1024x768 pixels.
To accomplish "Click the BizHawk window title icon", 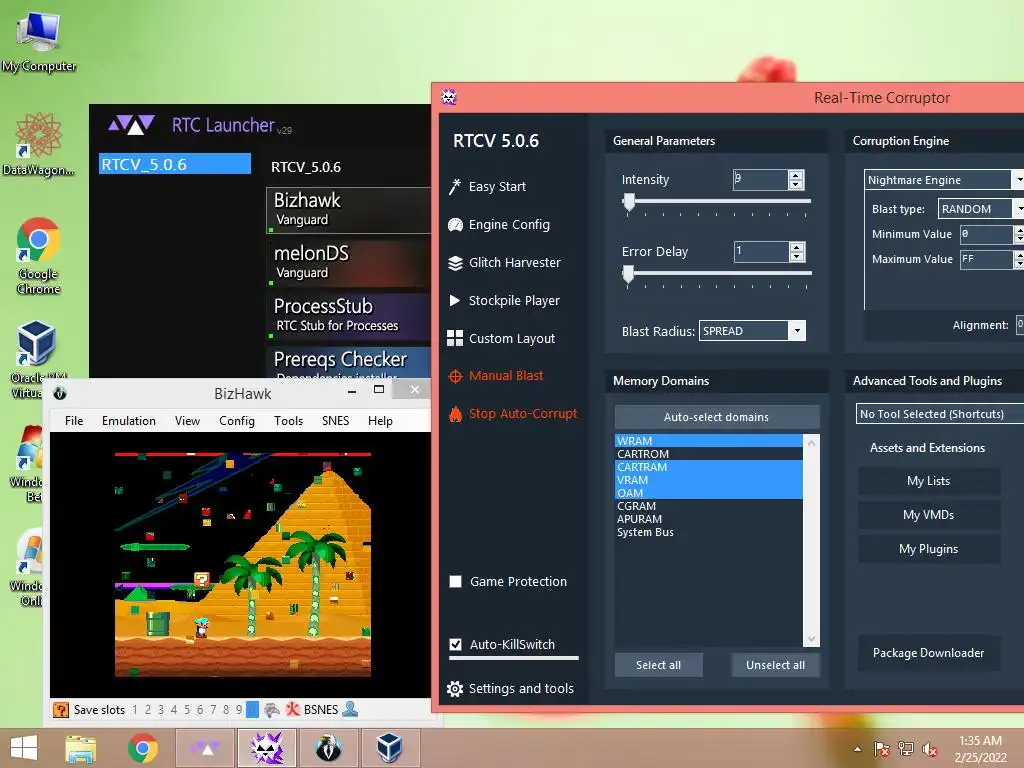I will (x=59, y=393).
